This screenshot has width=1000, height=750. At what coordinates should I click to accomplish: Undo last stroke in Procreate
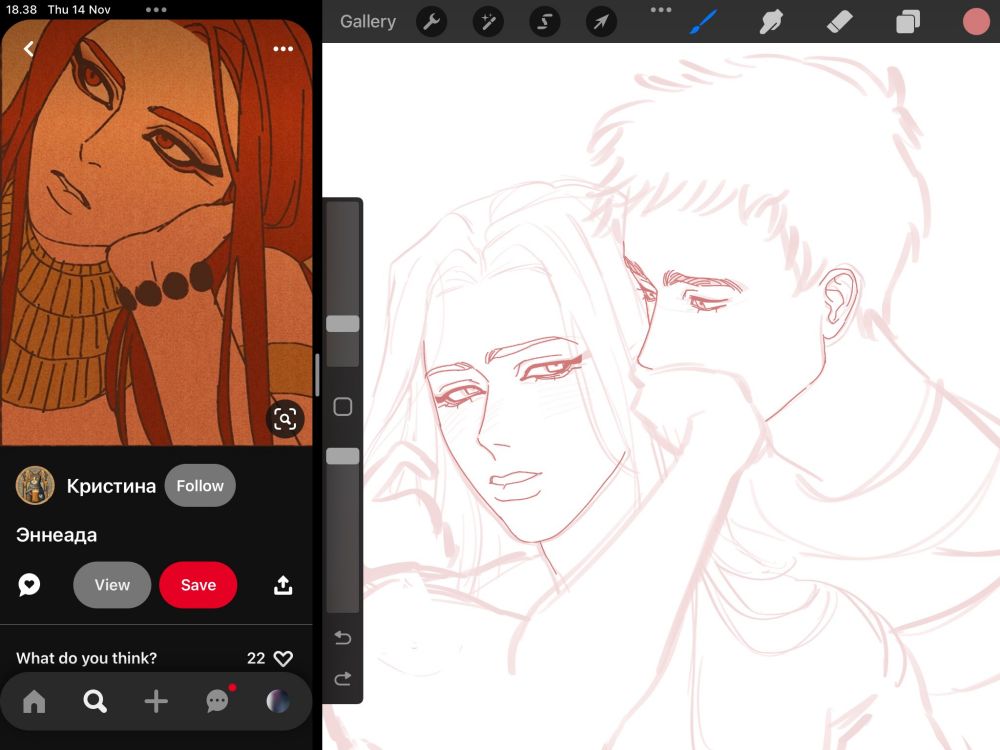click(342, 637)
